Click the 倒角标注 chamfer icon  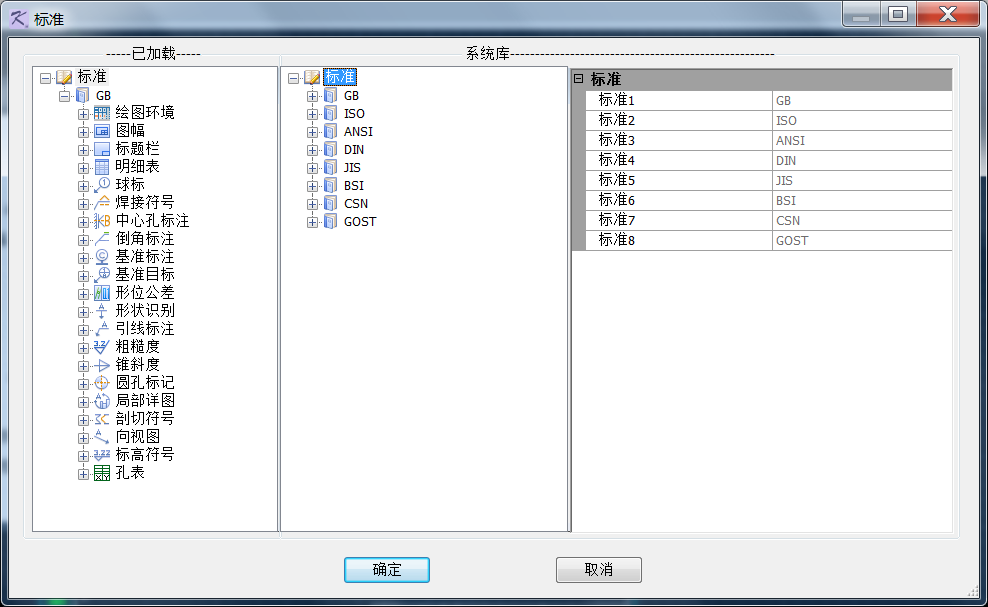[101, 239]
